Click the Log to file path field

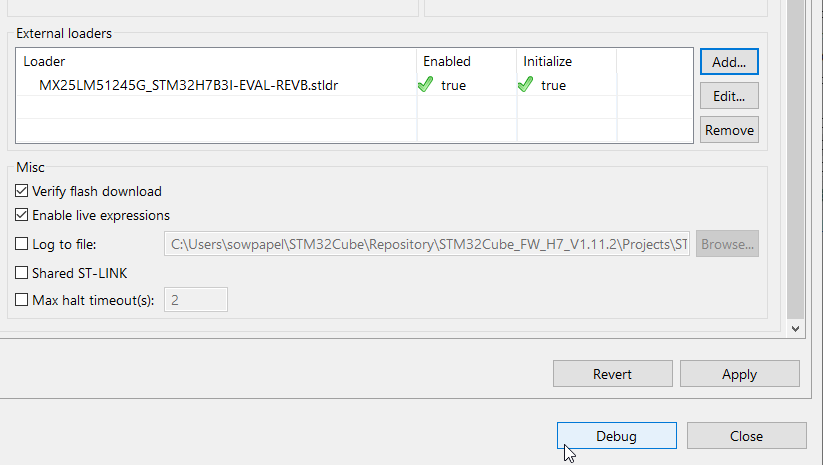click(427, 244)
